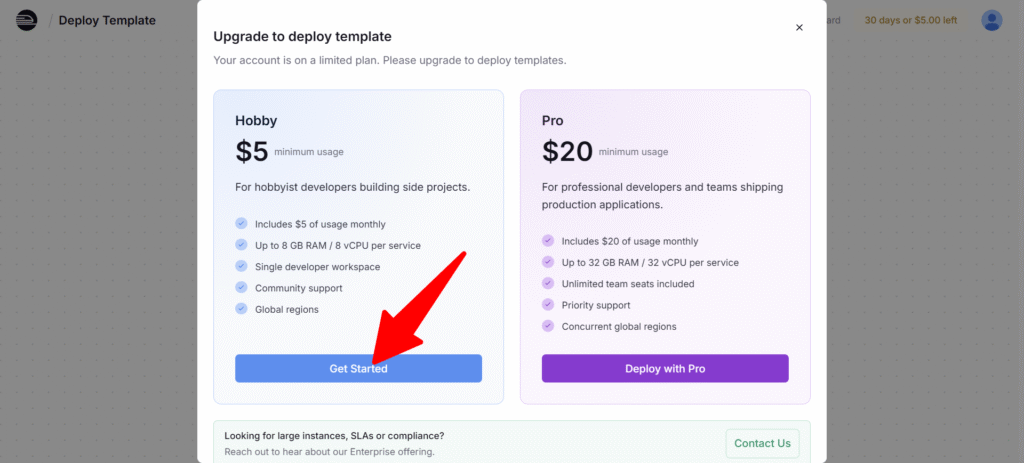Click the Contact Us button
The width and height of the screenshot is (1024, 463).
[x=762, y=443]
